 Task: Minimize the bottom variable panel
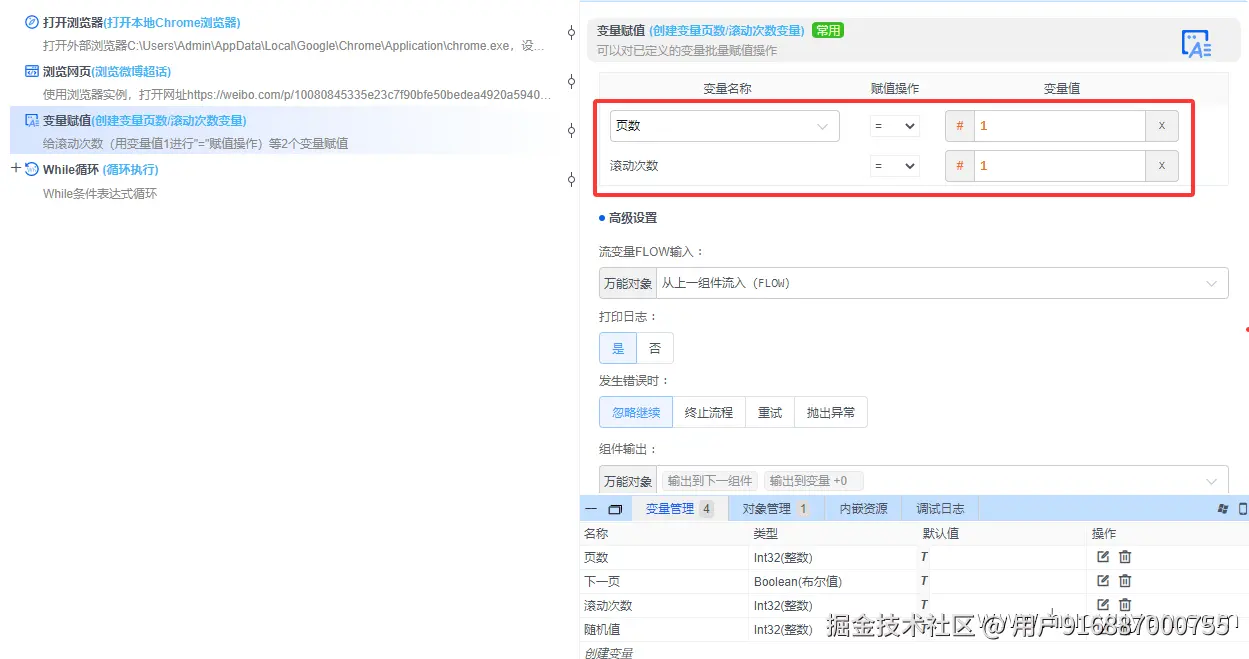click(591, 509)
